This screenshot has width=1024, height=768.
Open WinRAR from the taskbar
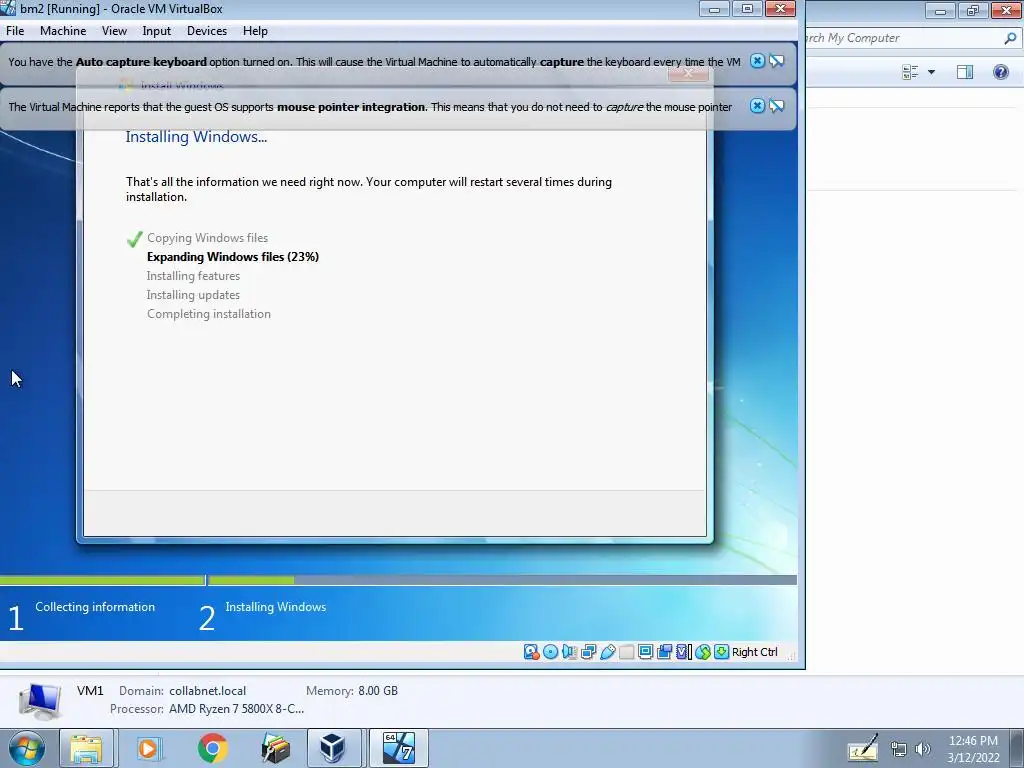(x=275, y=748)
